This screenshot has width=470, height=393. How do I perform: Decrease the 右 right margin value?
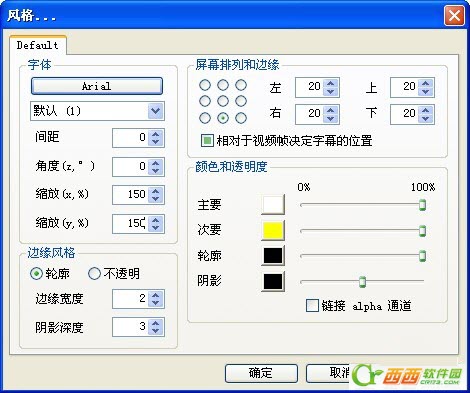[x=331, y=118]
